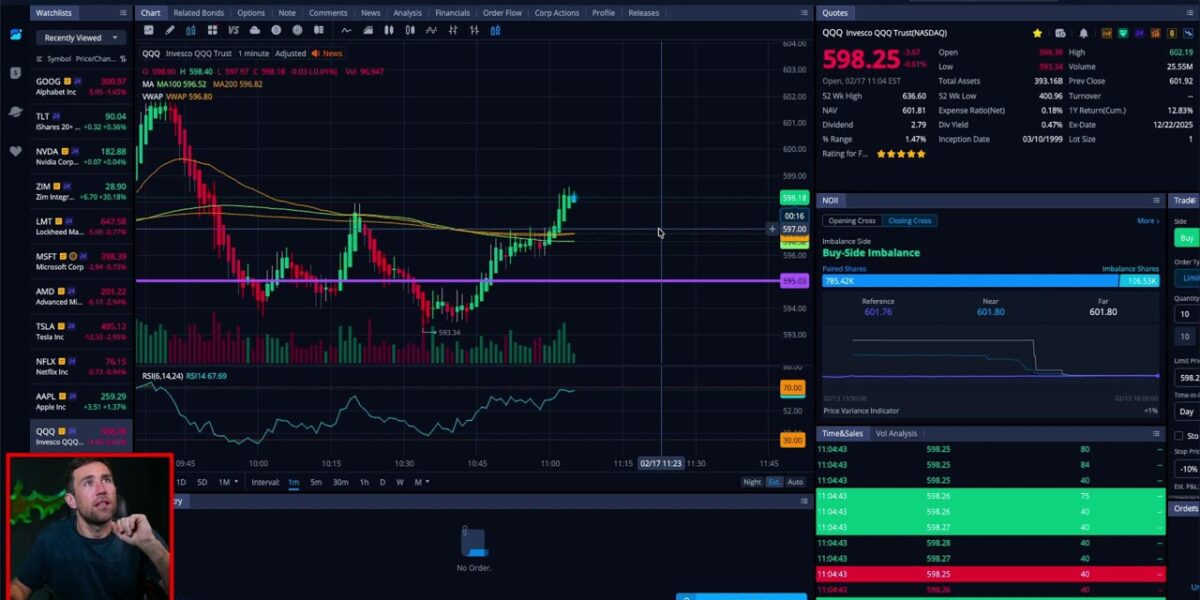Enable the Night session toggle
The width and height of the screenshot is (1200, 600).
[751, 482]
